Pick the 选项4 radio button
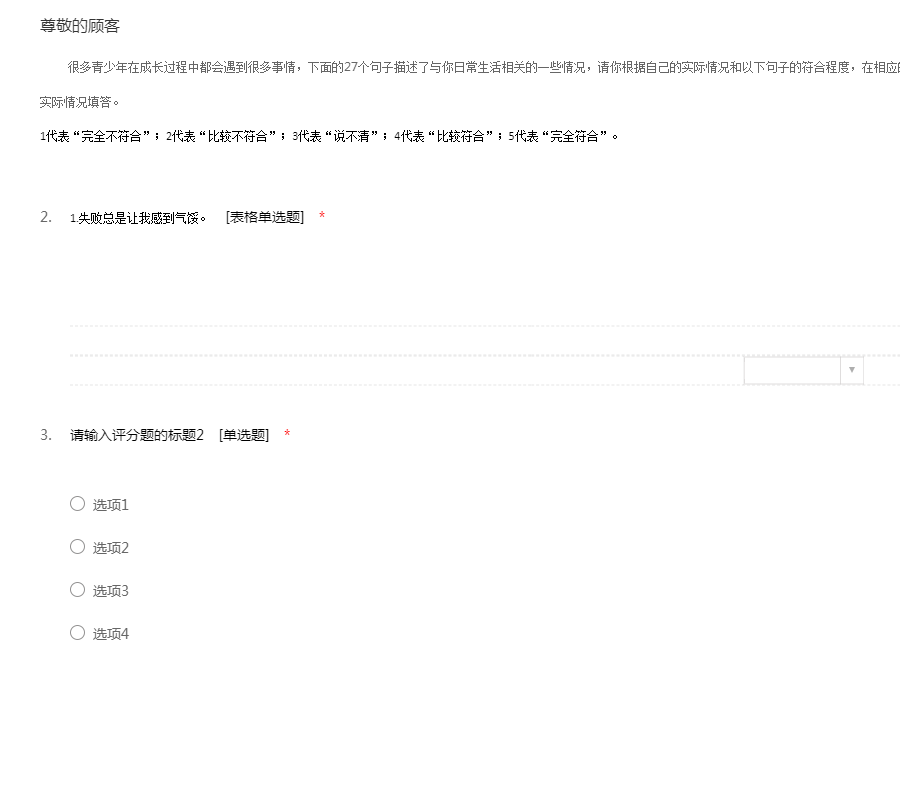The image size is (900, 800). [77, 633]
